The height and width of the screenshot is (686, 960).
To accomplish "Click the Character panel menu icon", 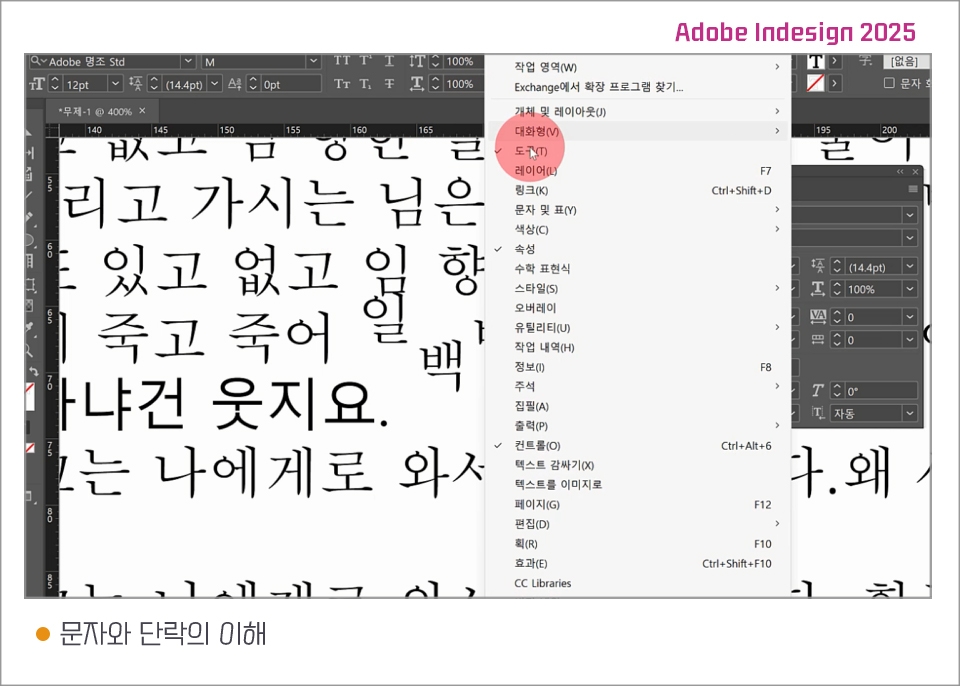I will pos(913,189).
